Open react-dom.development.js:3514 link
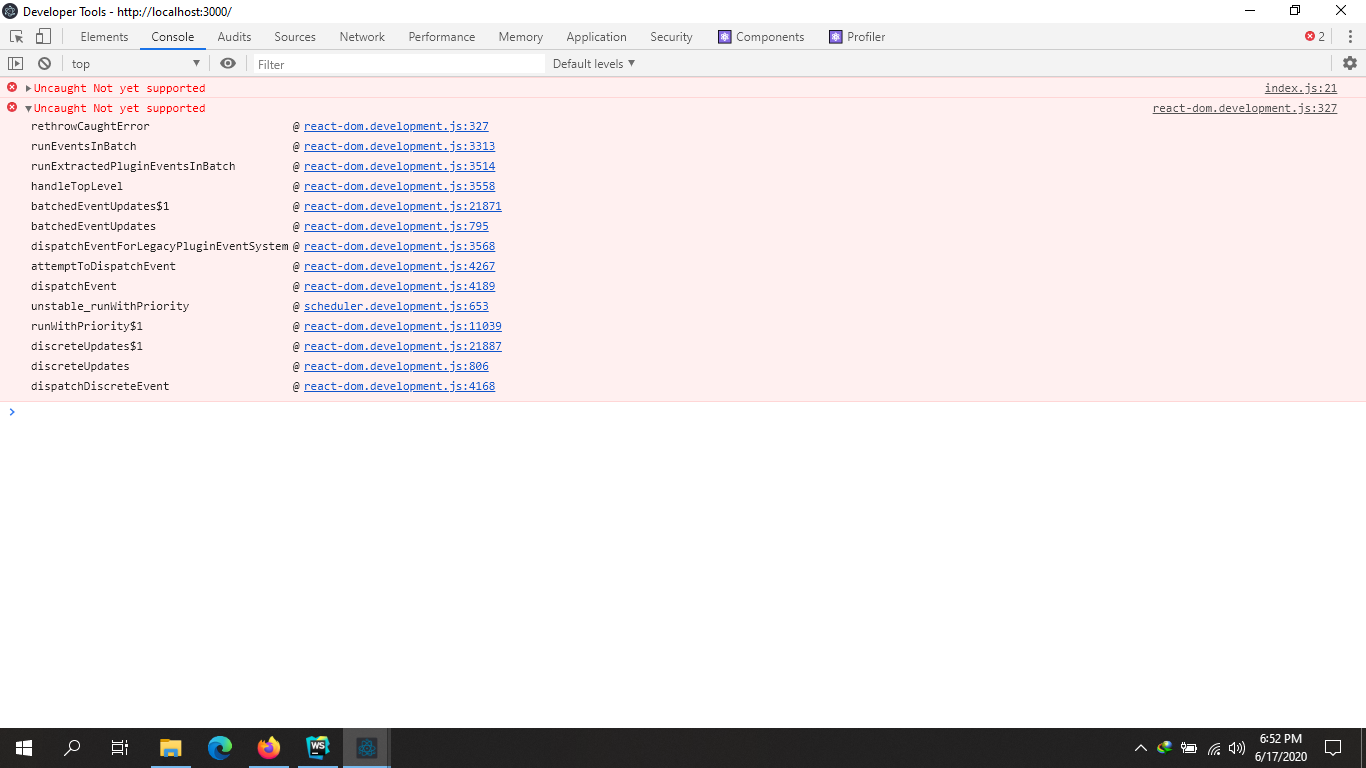1366x768 pixels. pyautogui.click(x=399, y=166)
